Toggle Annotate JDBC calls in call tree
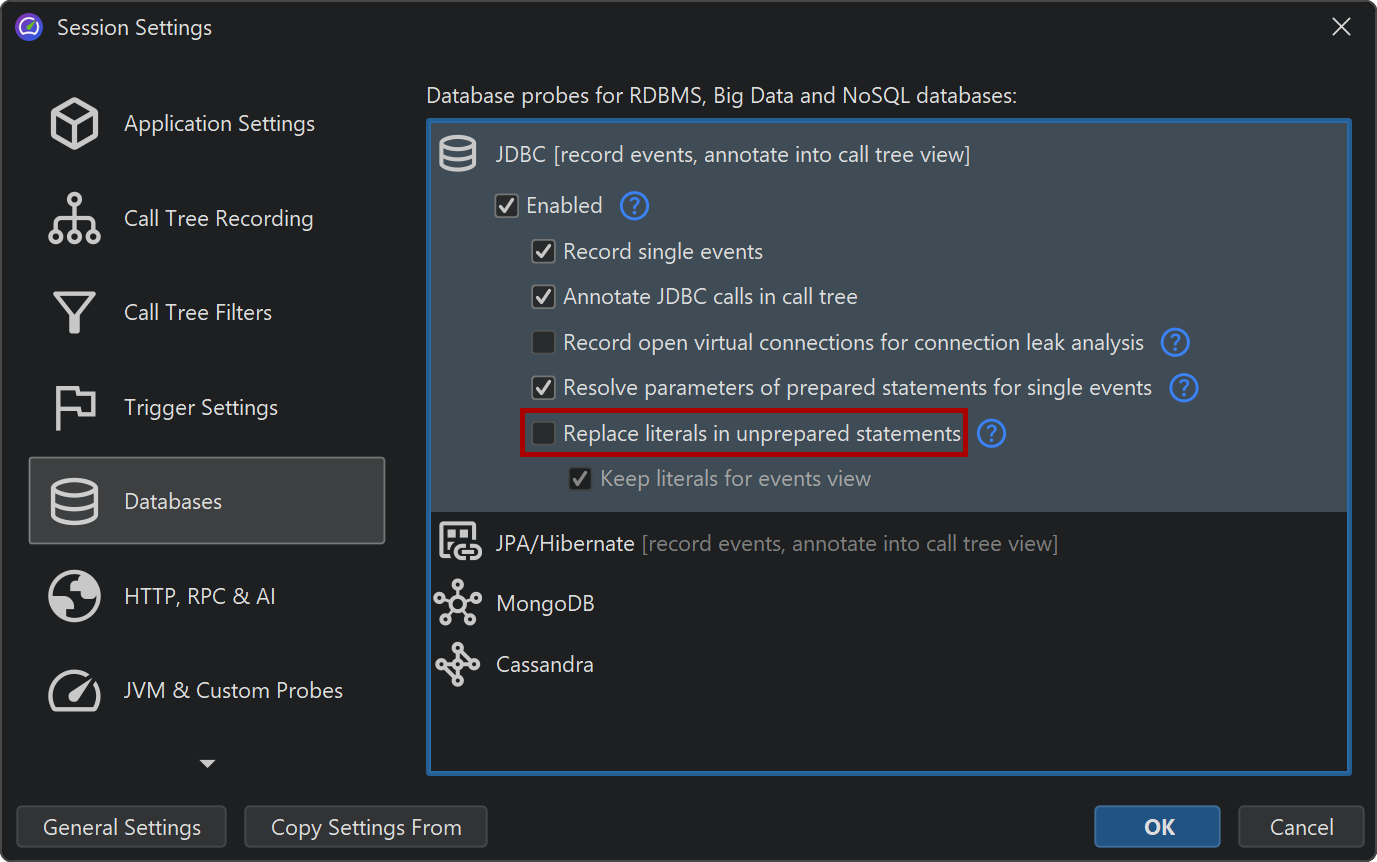The image size is (1377, 862). click(x=543, y=297)
